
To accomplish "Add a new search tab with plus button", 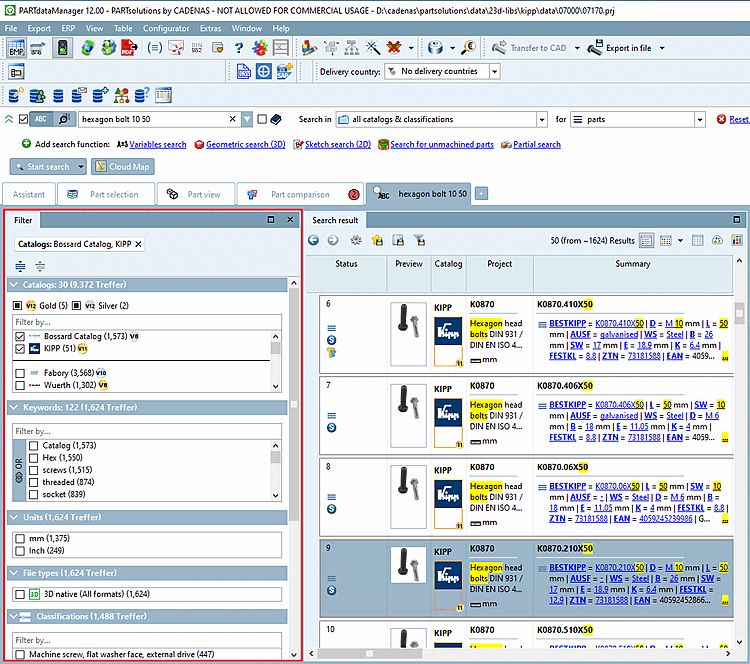I will [481, 194].
